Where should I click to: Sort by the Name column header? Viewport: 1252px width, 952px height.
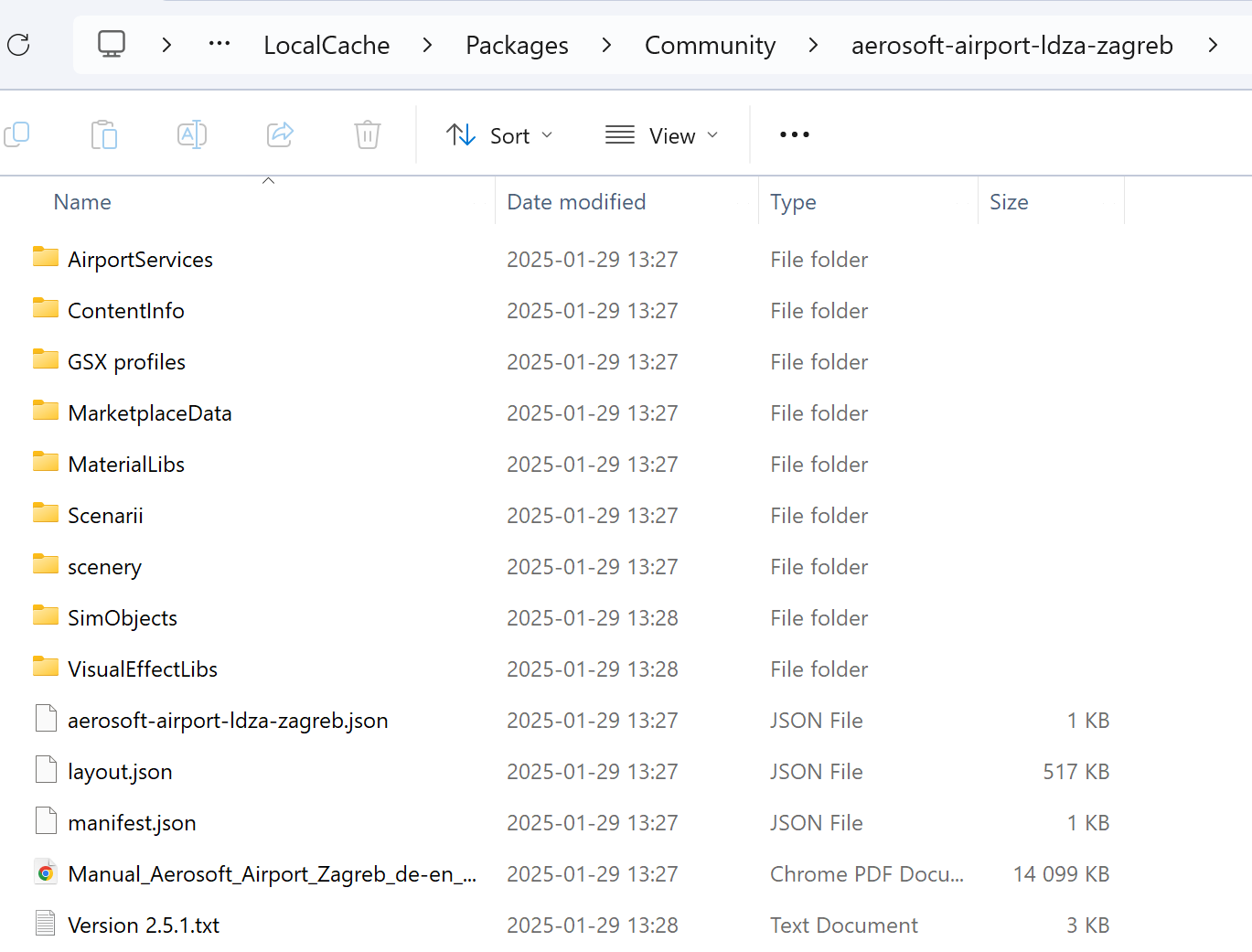click(82, 202)
